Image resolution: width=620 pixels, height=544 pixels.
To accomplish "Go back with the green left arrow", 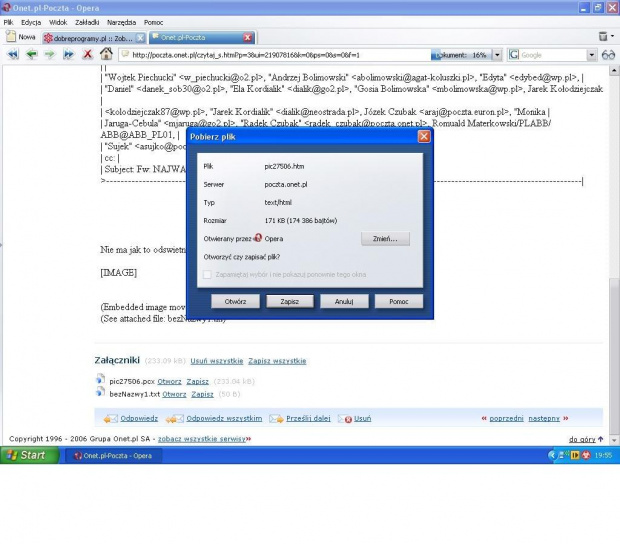I will tap(31, 54).
